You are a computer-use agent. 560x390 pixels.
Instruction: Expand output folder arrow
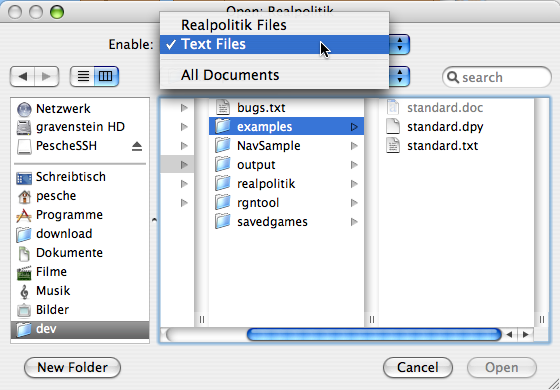tap(354, 165)
